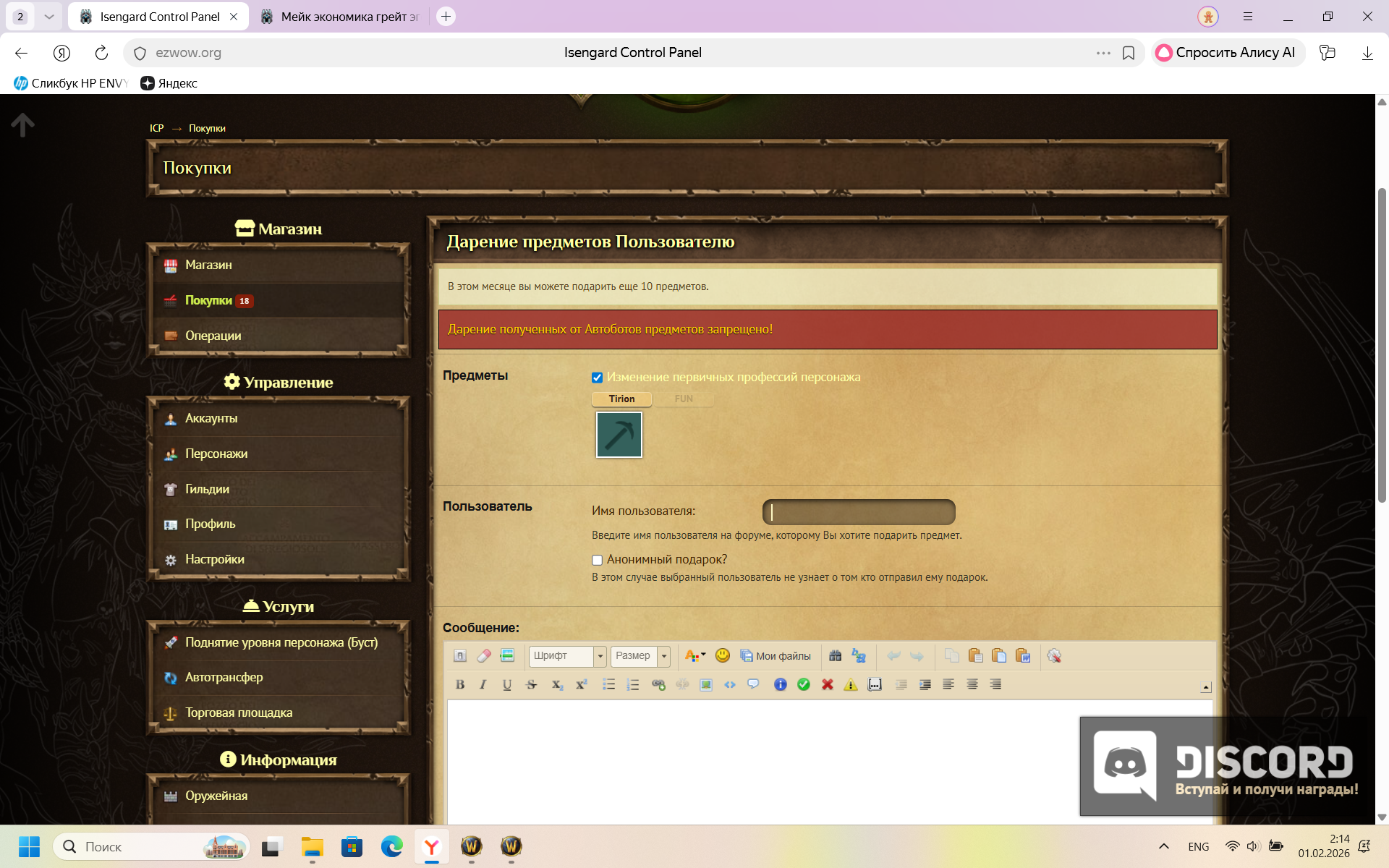Screen dimensions: 1389x868
Task: Enable the anonymous gift checkbox
Action: point(597,560)
